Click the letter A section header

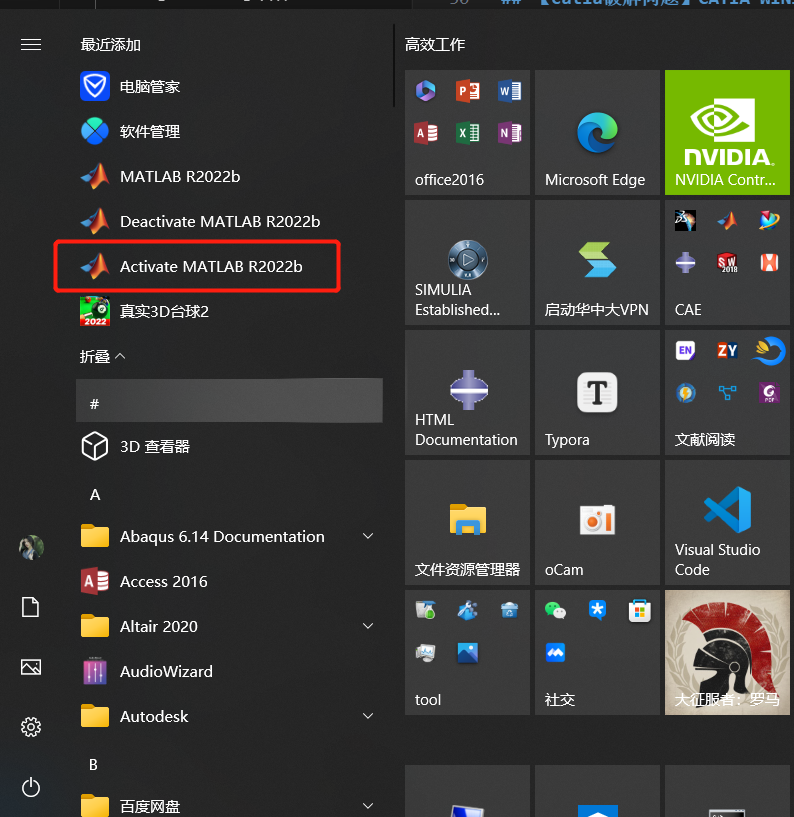click(x=95, y=495)
